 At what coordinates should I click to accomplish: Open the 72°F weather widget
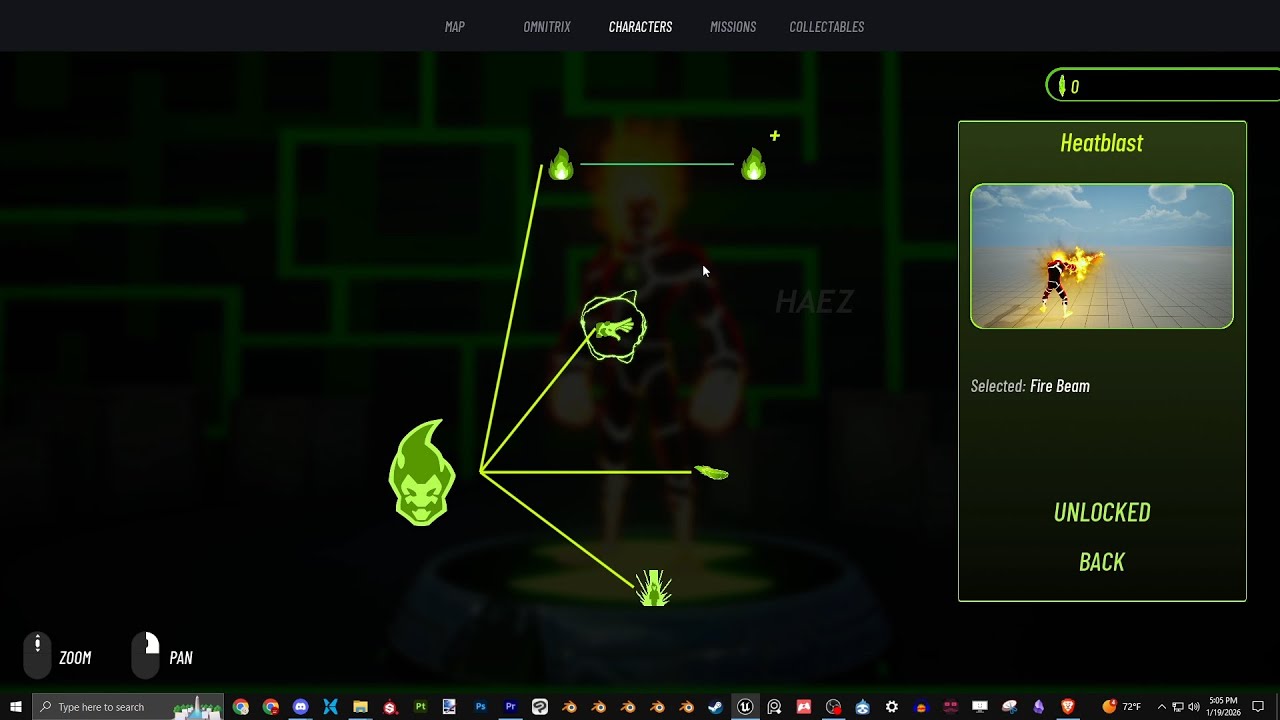coord(1121,707)
